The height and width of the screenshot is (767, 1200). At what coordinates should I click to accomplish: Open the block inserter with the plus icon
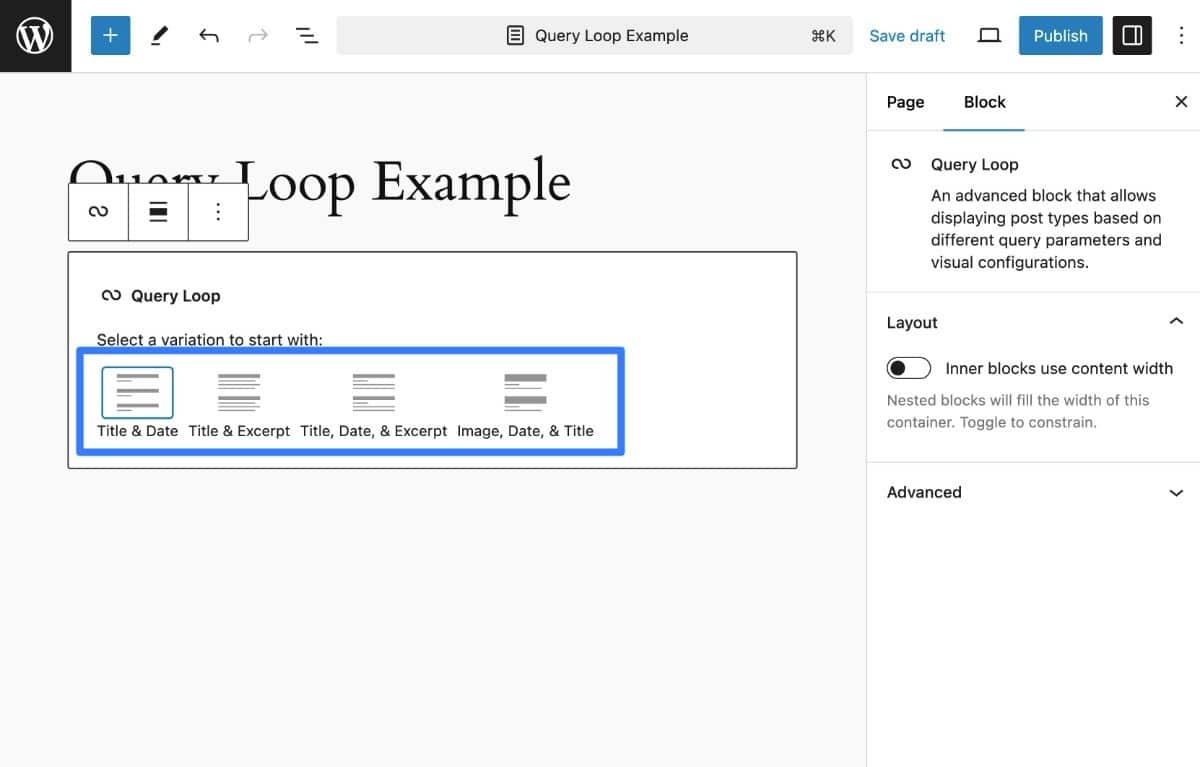point(110,35)
